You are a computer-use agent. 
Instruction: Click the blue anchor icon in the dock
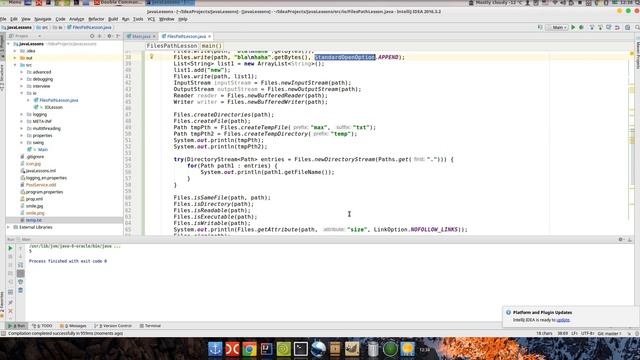tap(215, 349)
